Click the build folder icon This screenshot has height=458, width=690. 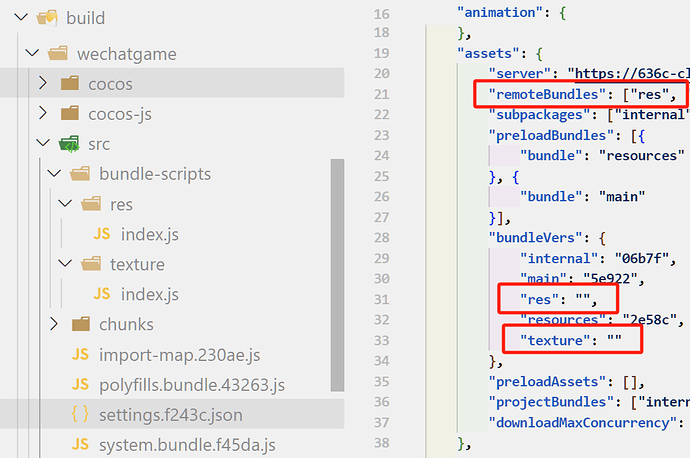coord(47,18)
